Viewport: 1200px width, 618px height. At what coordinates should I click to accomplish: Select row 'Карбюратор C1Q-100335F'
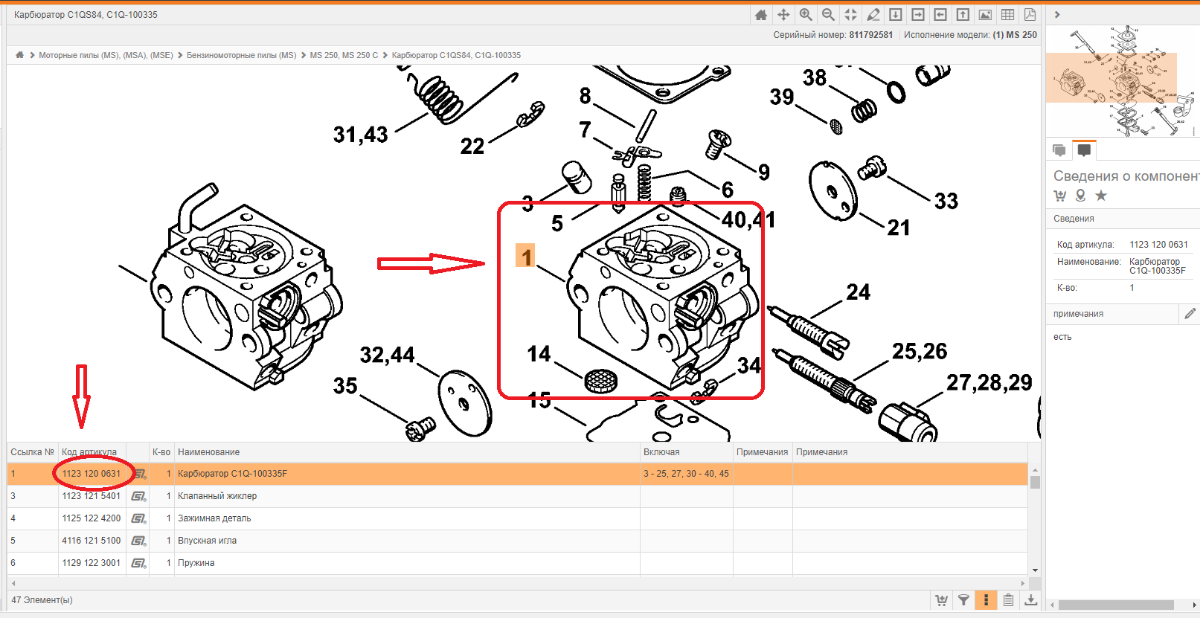tap(518, 473)
